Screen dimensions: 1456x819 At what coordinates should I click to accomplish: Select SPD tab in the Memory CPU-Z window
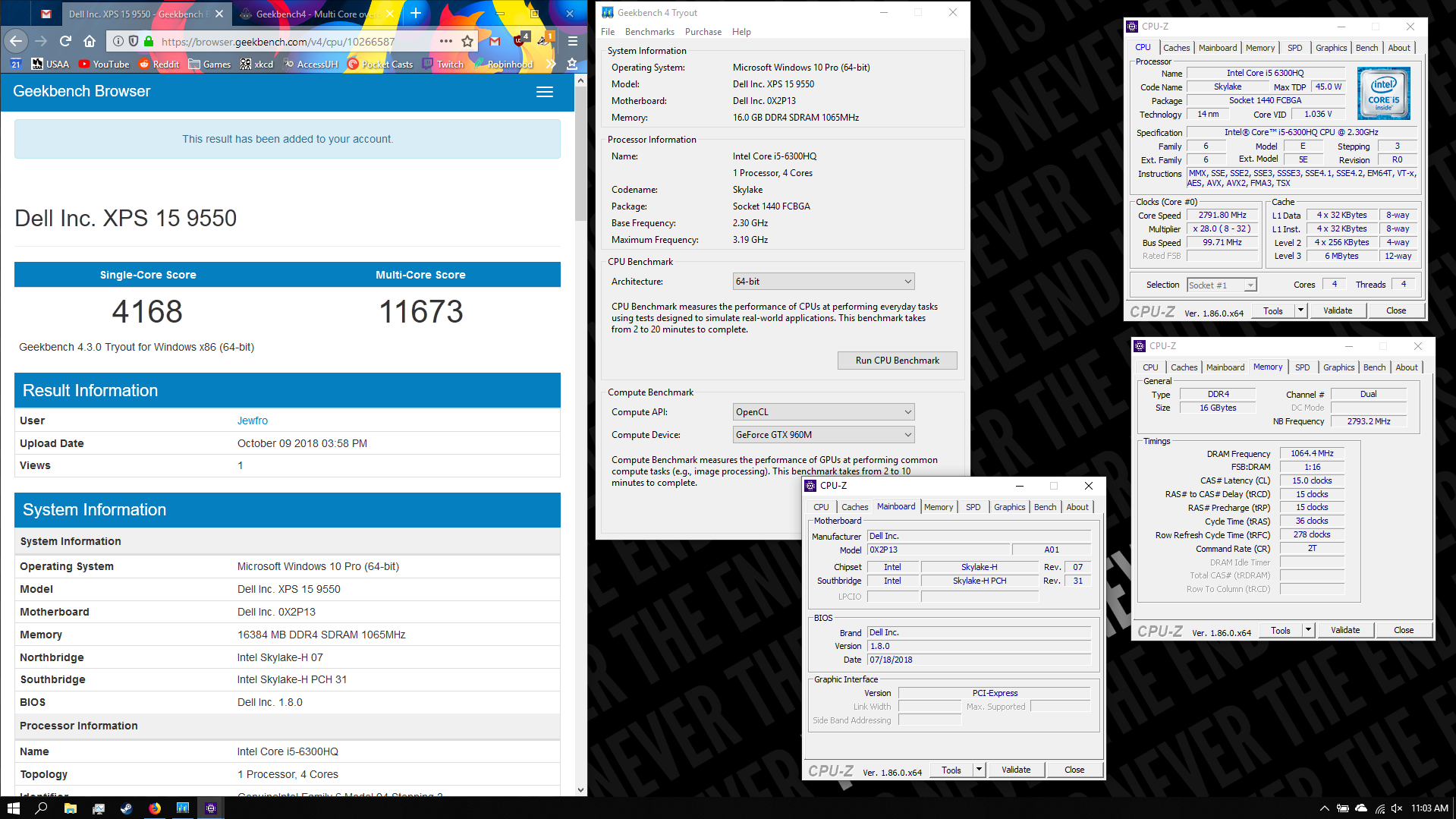point(1302,367)
